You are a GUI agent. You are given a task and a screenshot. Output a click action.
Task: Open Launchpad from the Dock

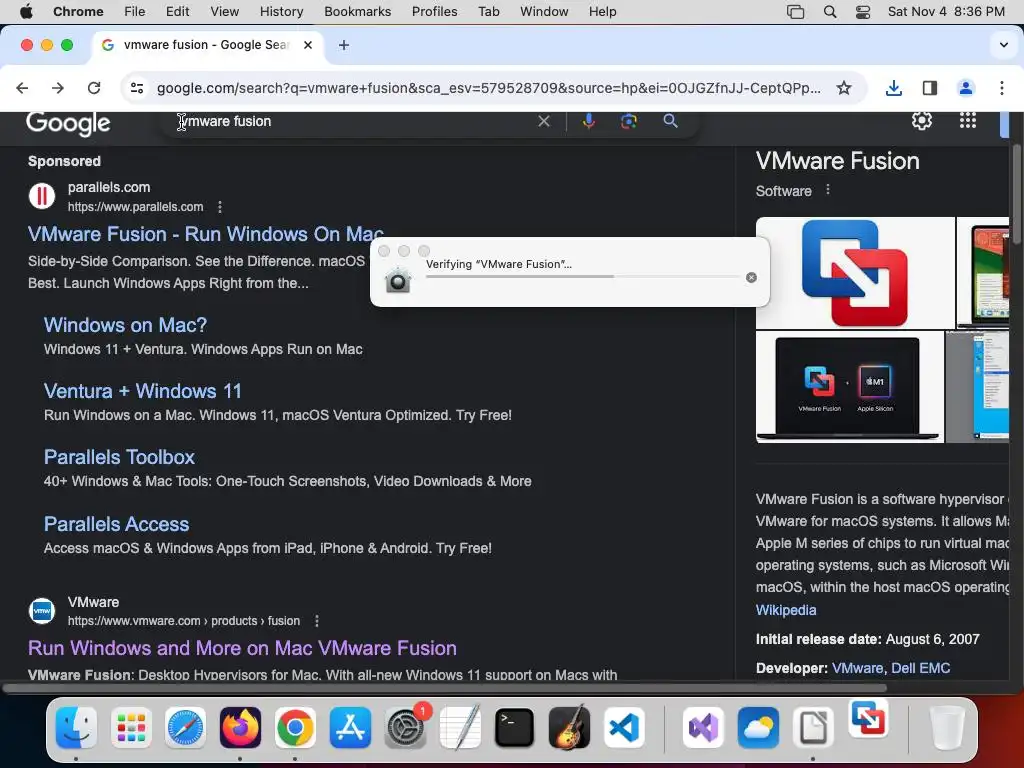click(x=131, y=728)
